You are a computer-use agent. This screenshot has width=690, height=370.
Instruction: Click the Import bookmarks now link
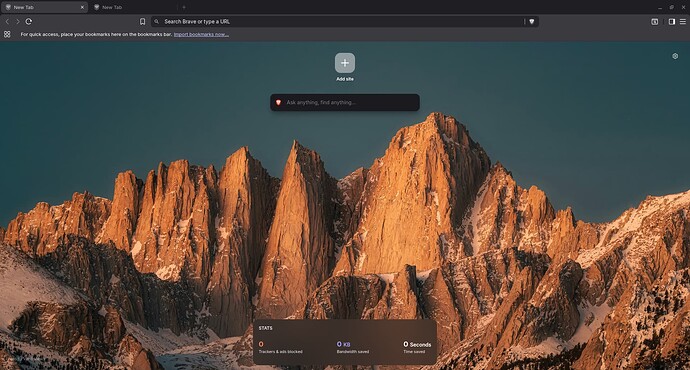(201, 34)
